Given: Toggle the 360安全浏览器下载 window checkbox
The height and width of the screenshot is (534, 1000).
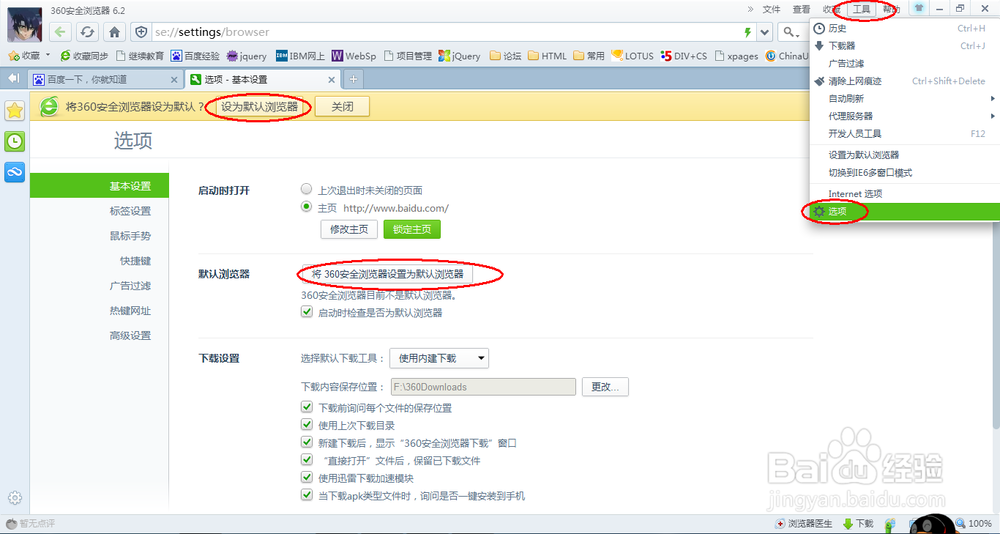Looking at the screenshot, I should pos(307,442).
